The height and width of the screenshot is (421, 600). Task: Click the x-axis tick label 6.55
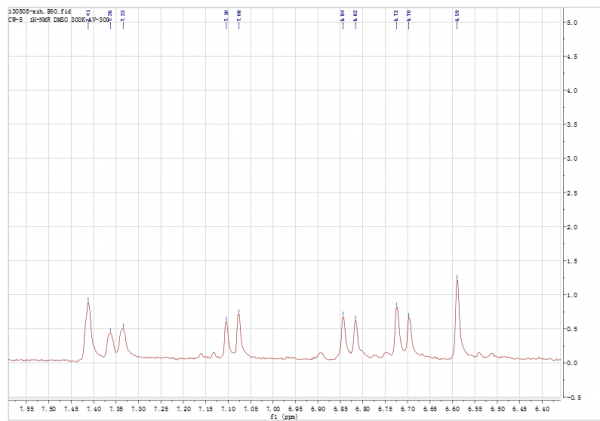[x=475, y=409]
